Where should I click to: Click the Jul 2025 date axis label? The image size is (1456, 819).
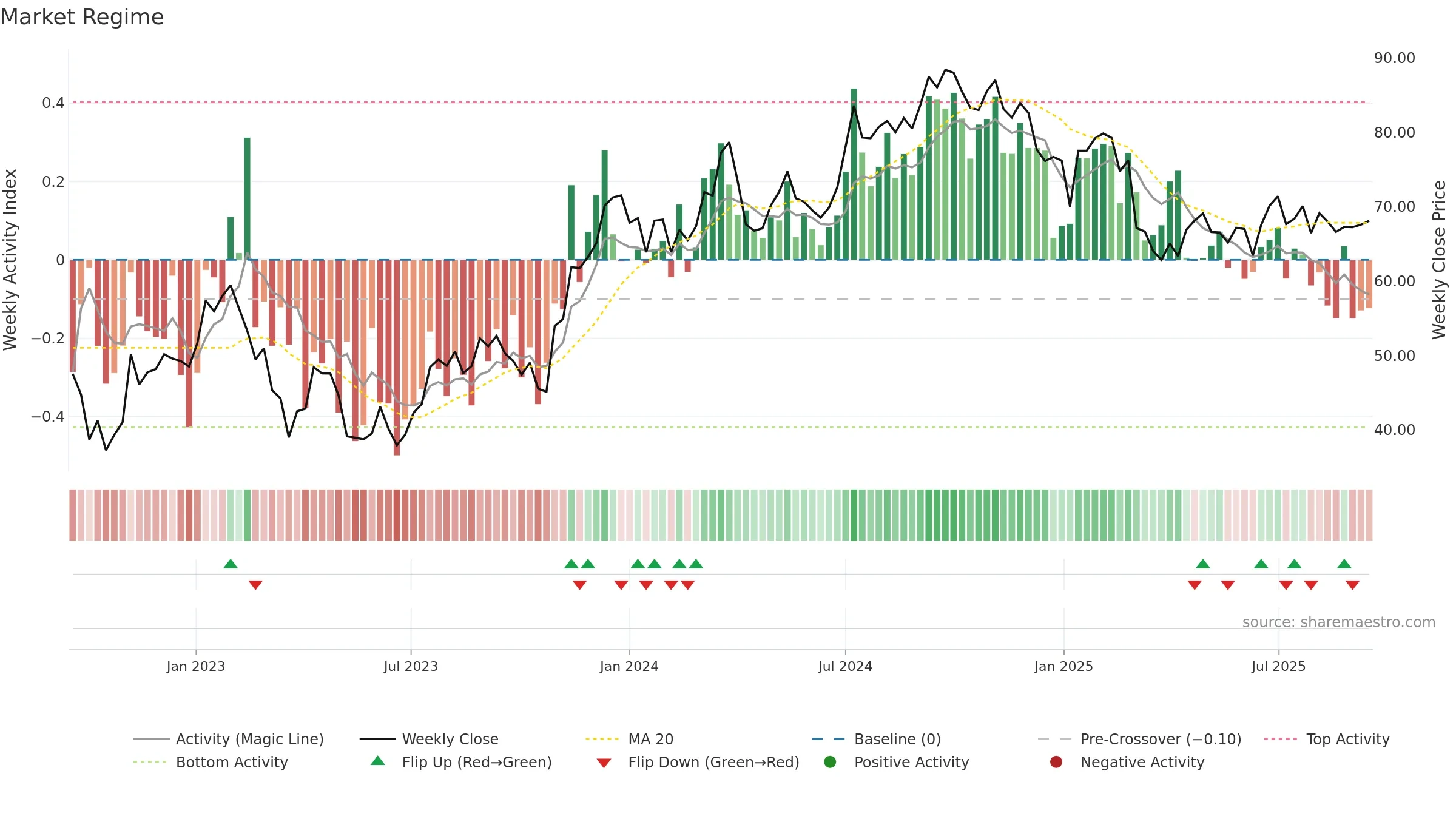tap(1278, 666)
